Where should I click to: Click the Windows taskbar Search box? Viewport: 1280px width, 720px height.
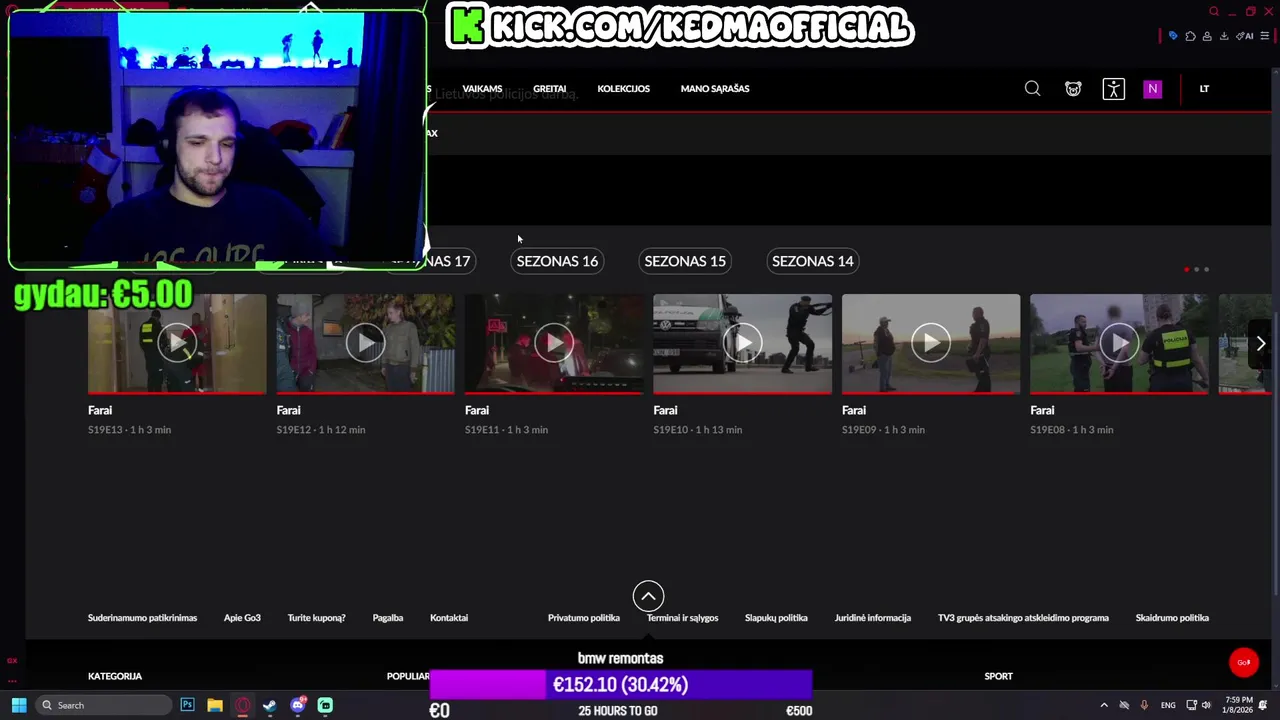coord(103,705)
